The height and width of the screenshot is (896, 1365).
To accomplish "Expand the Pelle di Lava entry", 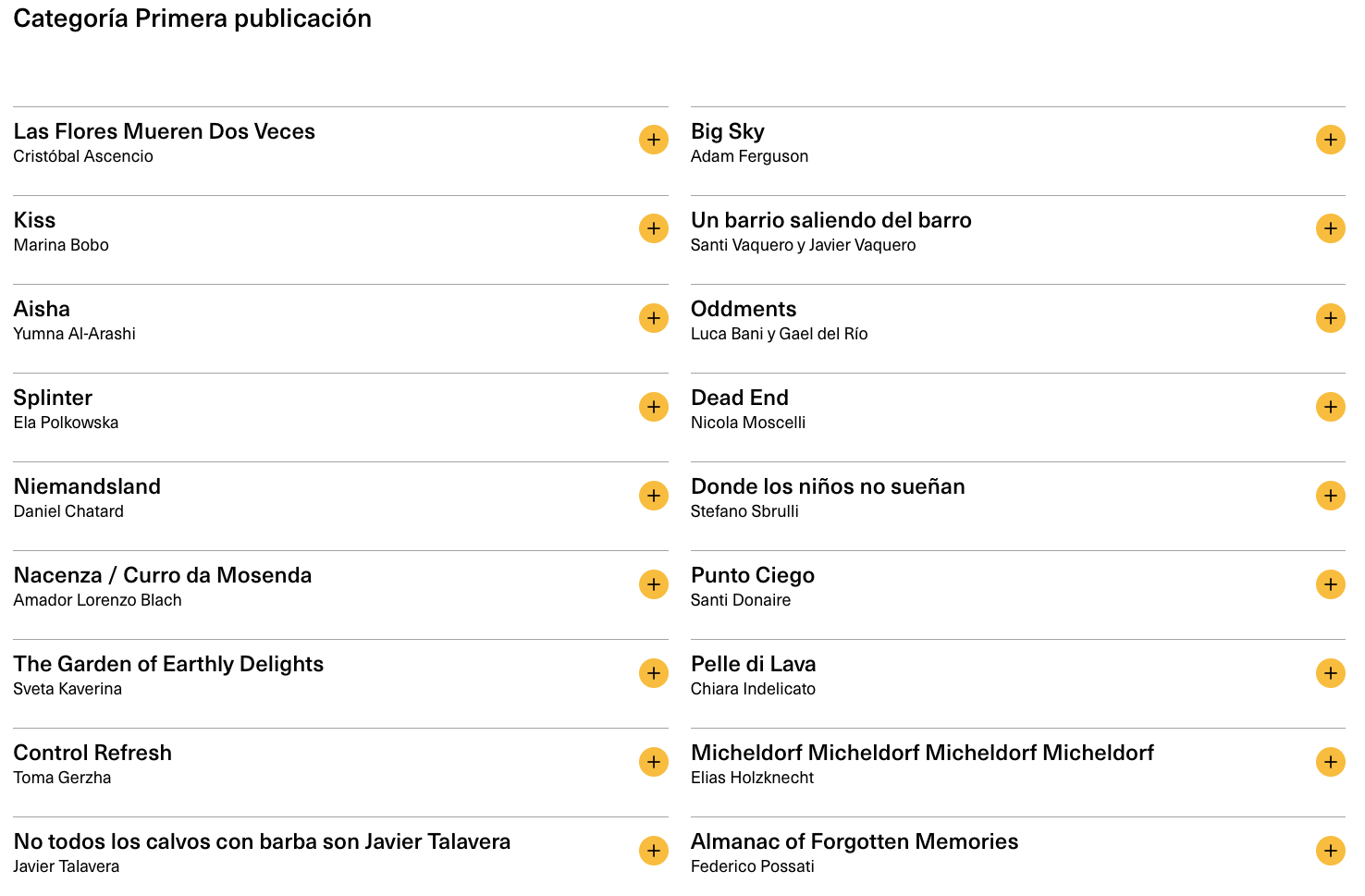I will pos(1330,672).
